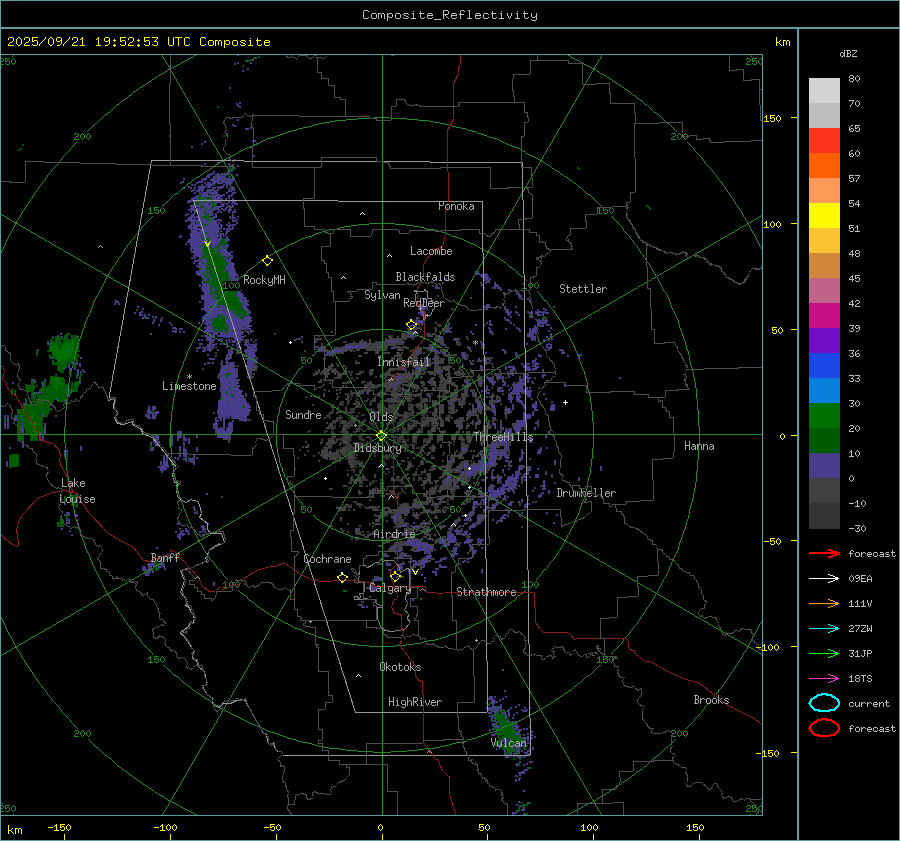This screenshot has width=900, height=841.
Task: Select the Strathmore city label
Action: (x=486, y=592)
